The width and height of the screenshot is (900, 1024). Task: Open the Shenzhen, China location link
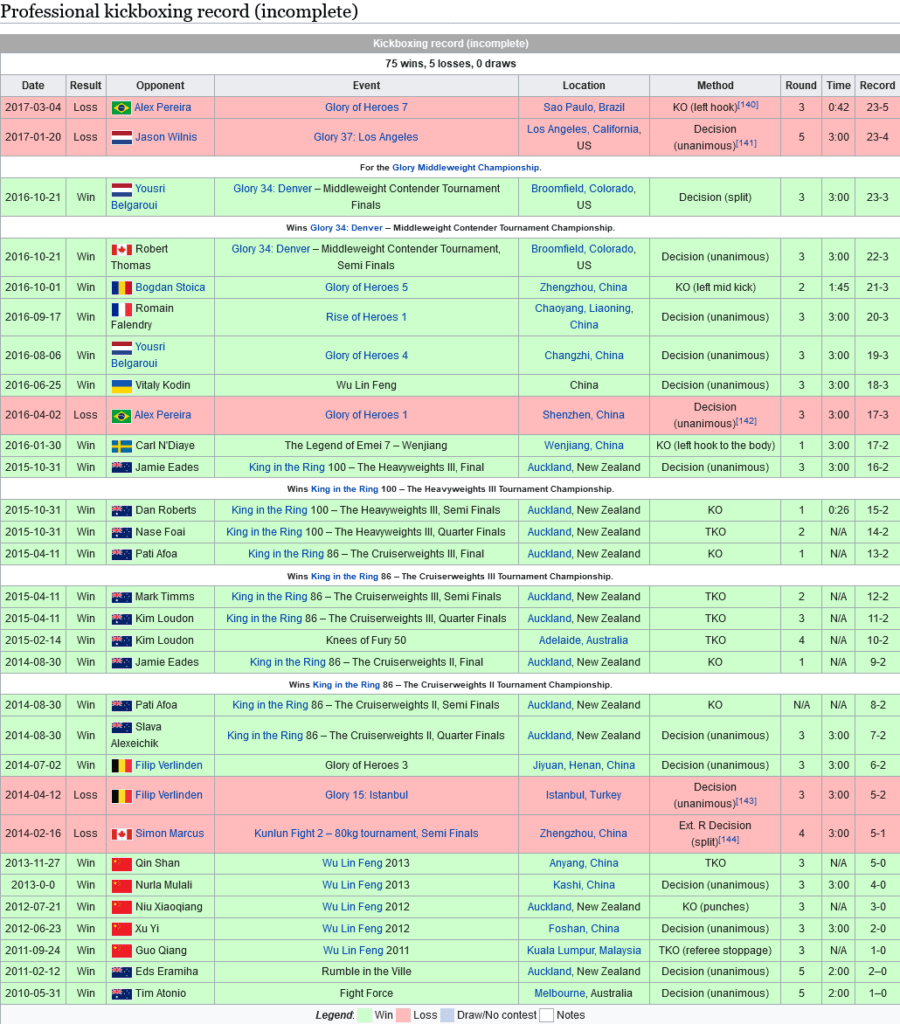click(x=583, y=415)
